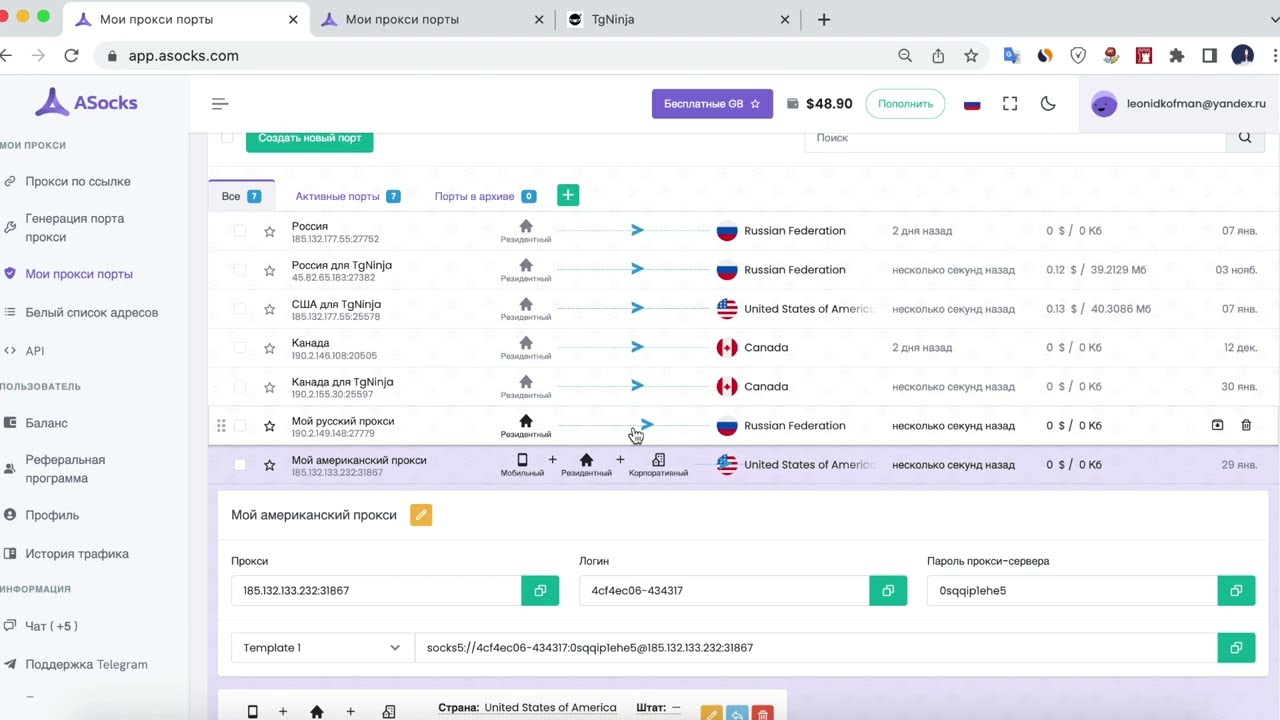Check the Россия для TgNinja checkbox
1280x720 pixels.
coord(239,270)
